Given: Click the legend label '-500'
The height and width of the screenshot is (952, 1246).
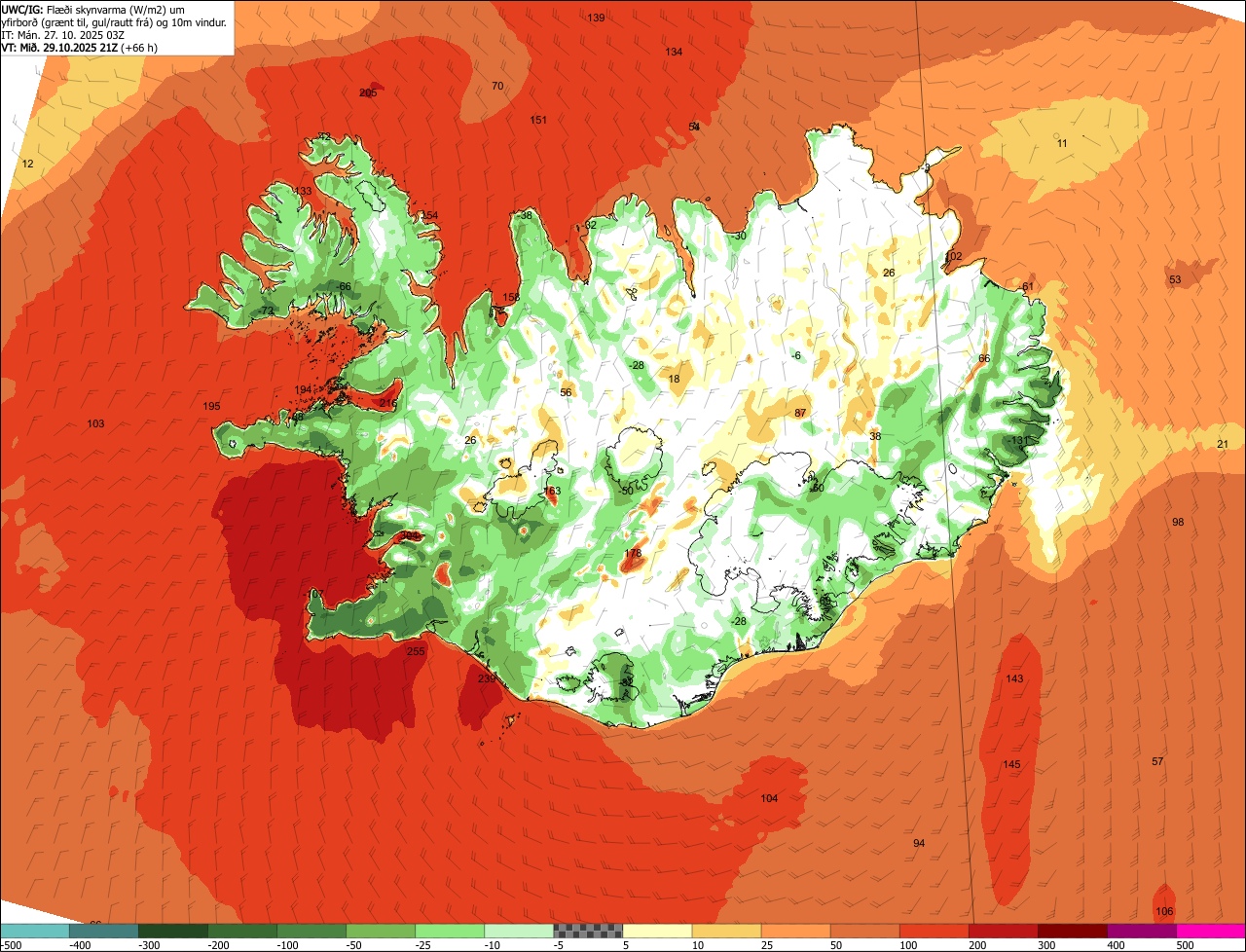Looking at the screenshot, I should click(12, 944).
